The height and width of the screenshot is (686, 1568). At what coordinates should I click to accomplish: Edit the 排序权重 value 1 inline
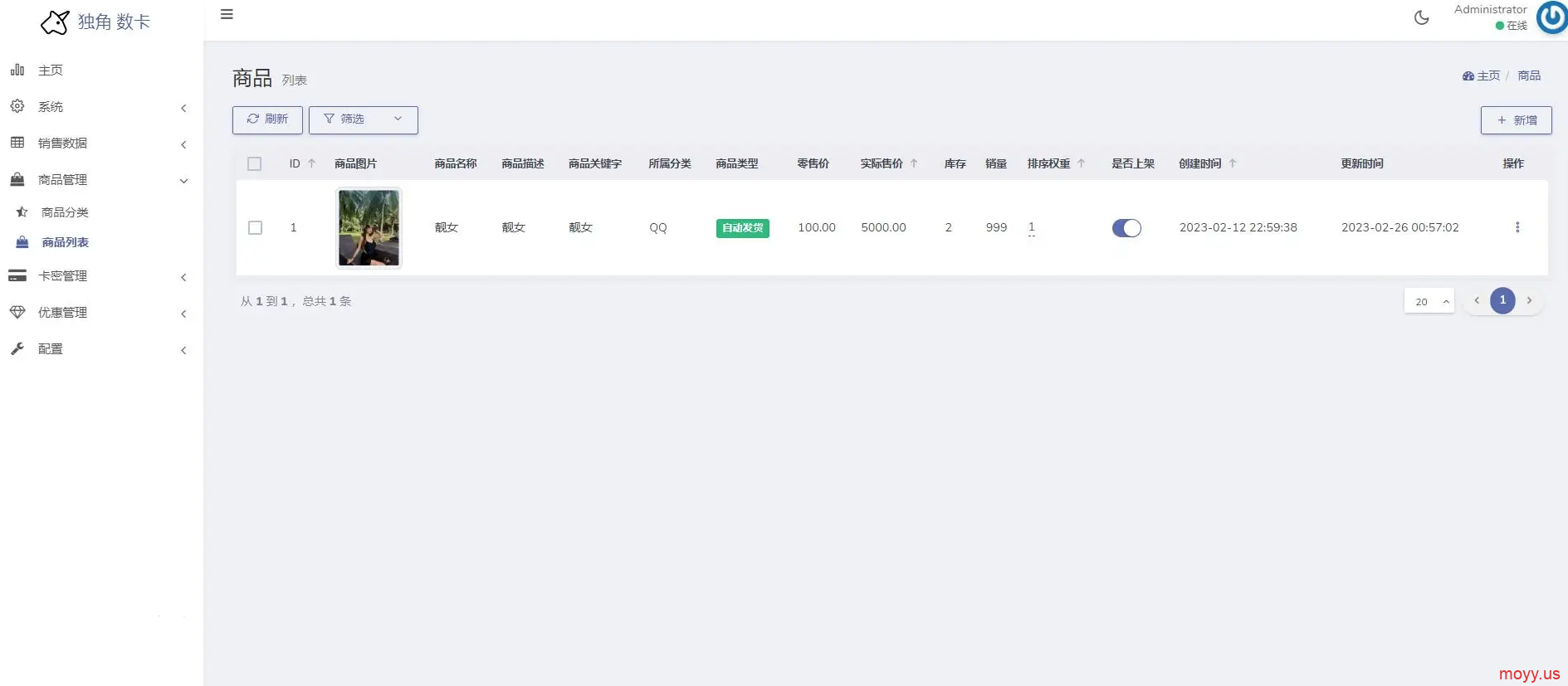click(x=1032, y=227)
